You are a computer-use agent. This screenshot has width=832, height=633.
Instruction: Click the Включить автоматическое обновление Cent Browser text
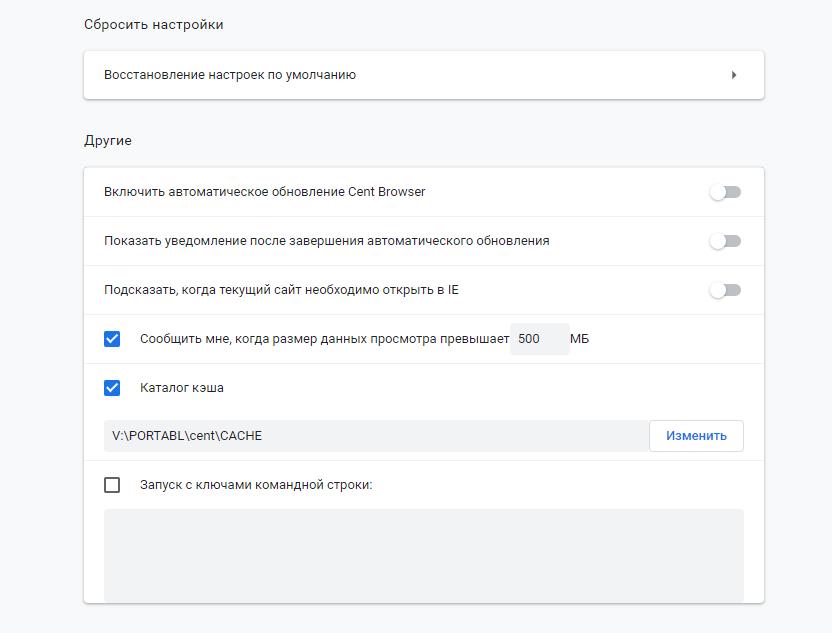coord(265,192)
